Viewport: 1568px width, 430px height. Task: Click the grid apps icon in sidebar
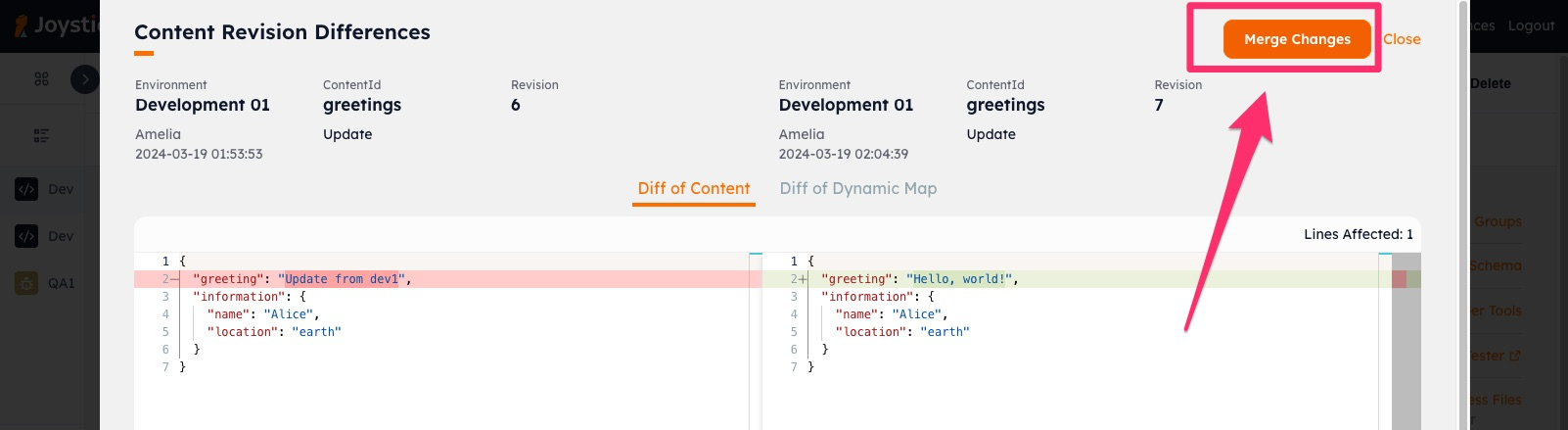[x=41, y=78]
